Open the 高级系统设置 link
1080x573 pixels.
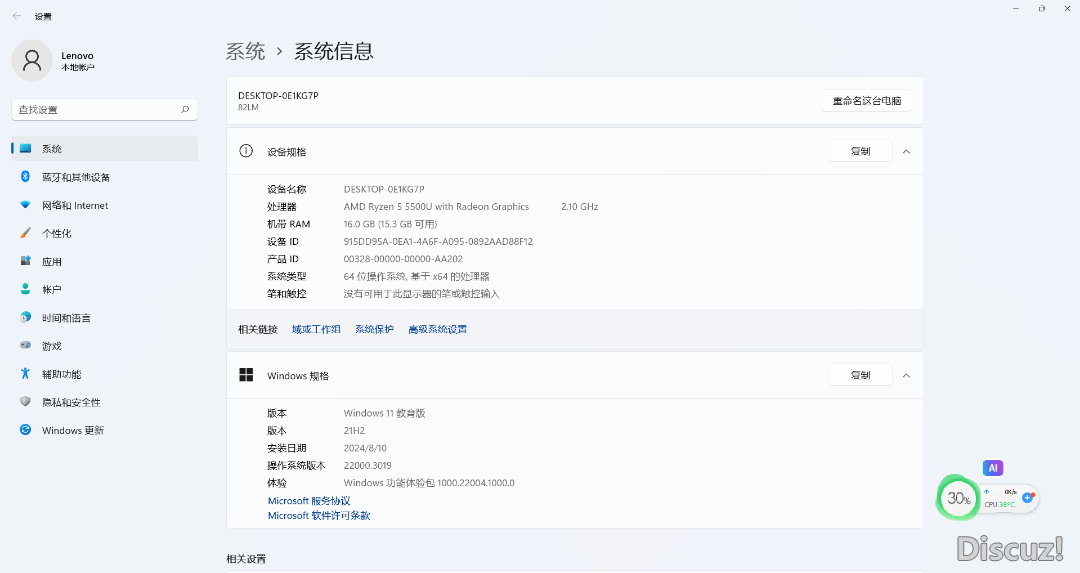(x=437, y=329)
